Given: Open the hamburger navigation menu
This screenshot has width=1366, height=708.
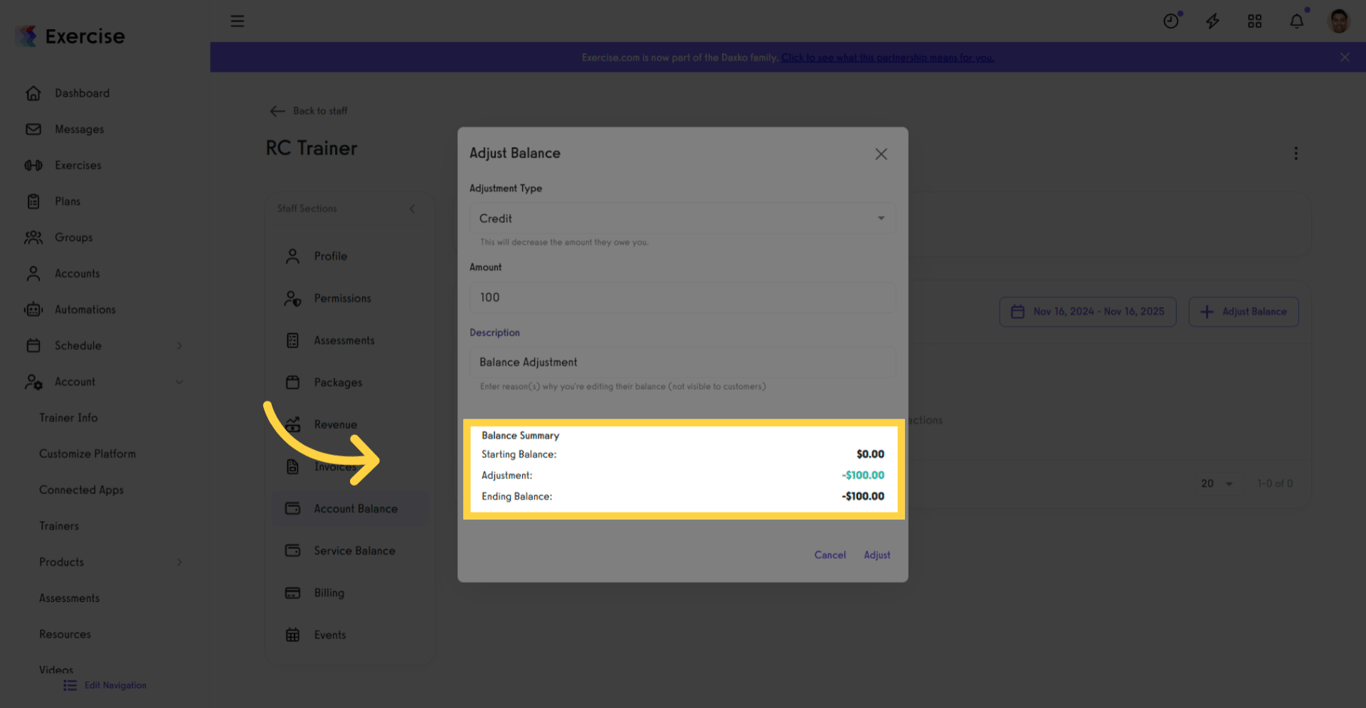Looking at the screenshot, I should [x=237, y=20].
